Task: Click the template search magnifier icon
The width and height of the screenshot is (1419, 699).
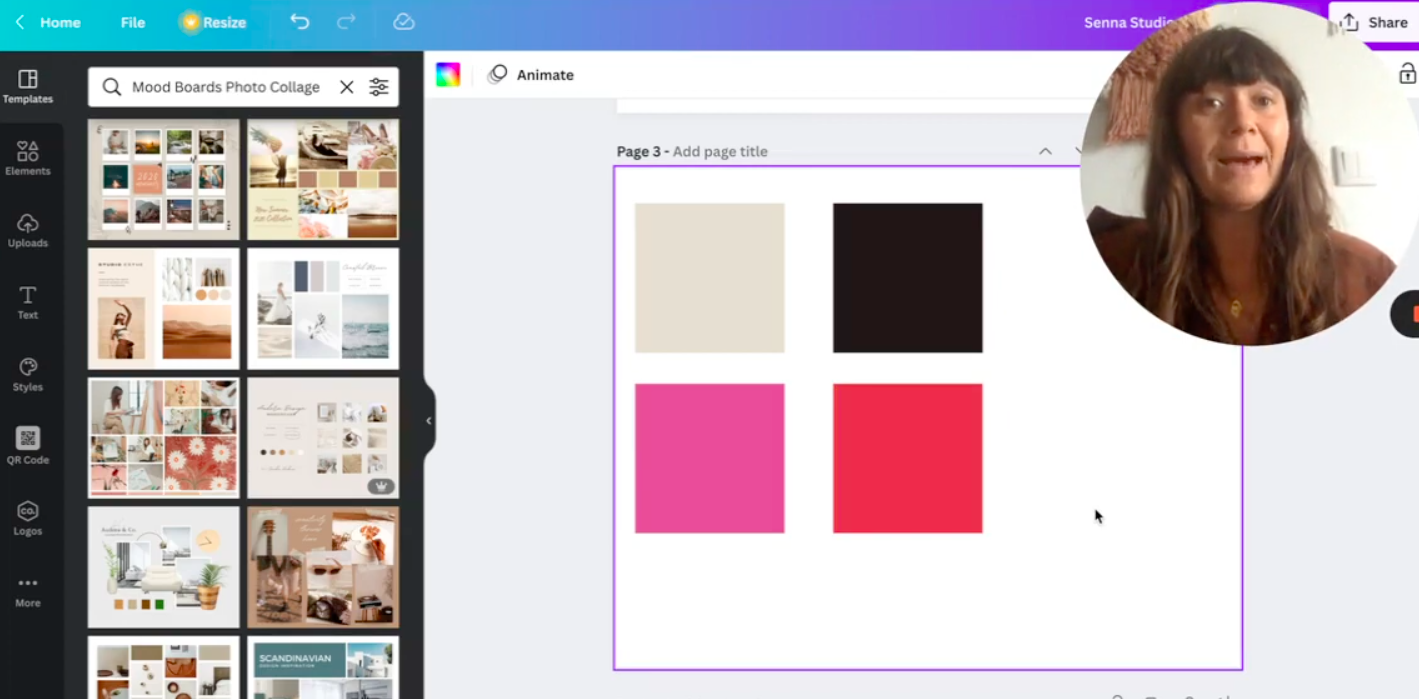Action: pyautogui.click(x=112, y=87)
